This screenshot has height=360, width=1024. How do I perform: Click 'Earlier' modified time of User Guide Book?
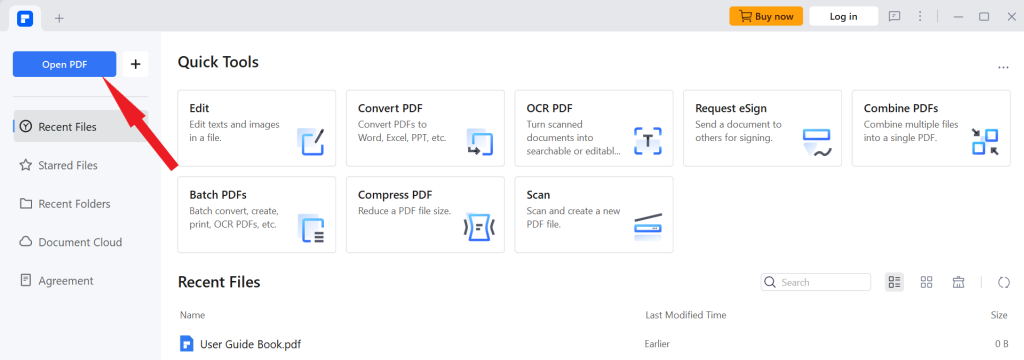pos(657,344)
